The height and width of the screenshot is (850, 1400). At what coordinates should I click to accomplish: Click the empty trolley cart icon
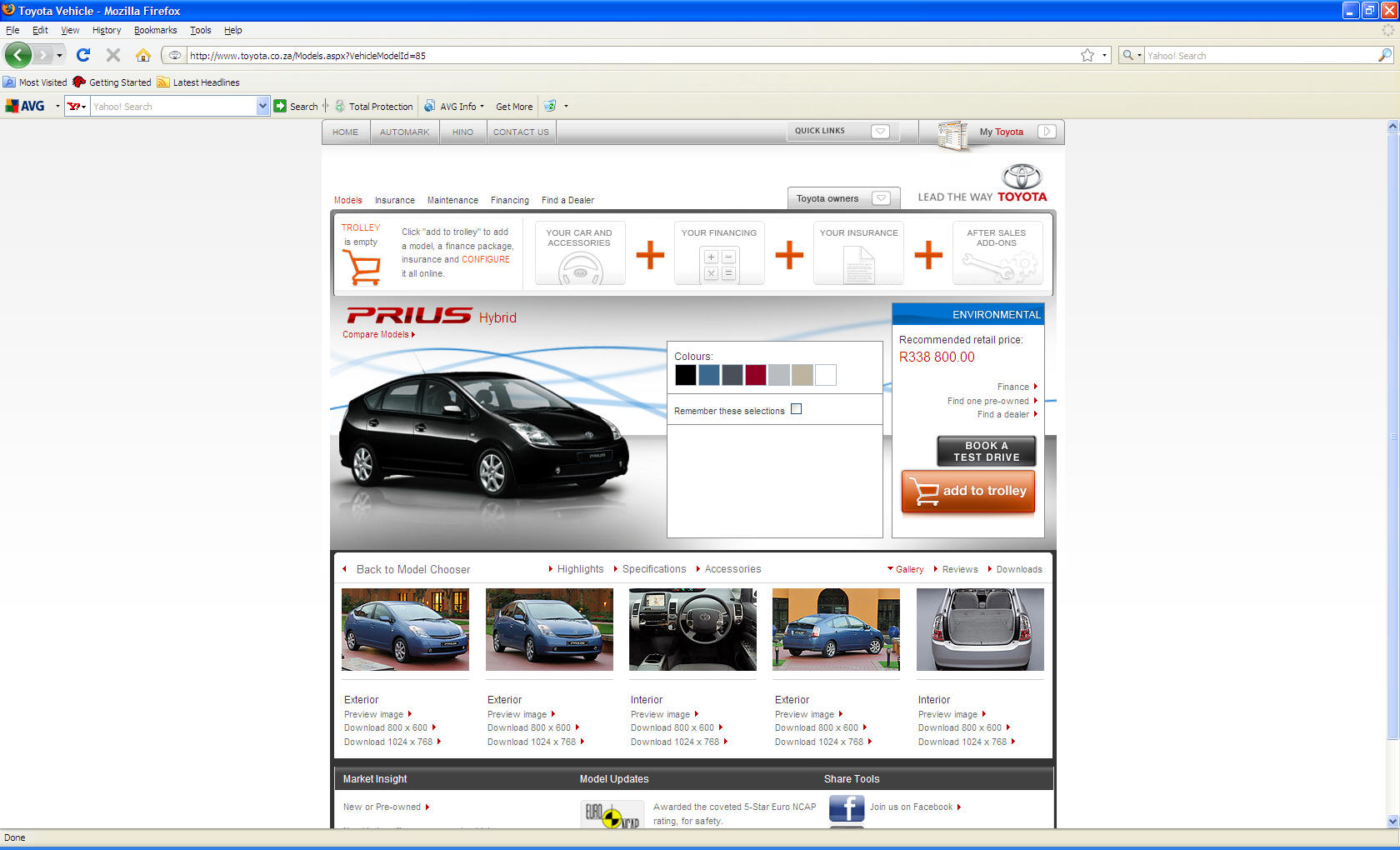coord(362,267)
